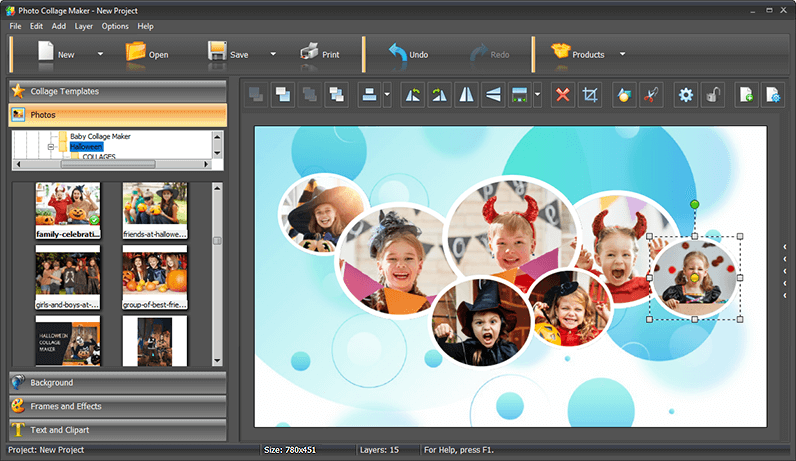Expand the Save dropdown arrow
Screen dimensions: 796x461
pos(273,54)
